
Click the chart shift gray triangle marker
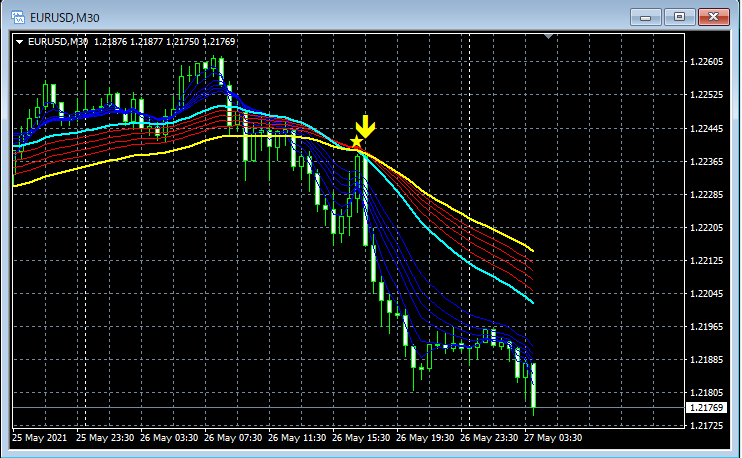(x=548, y=36)
